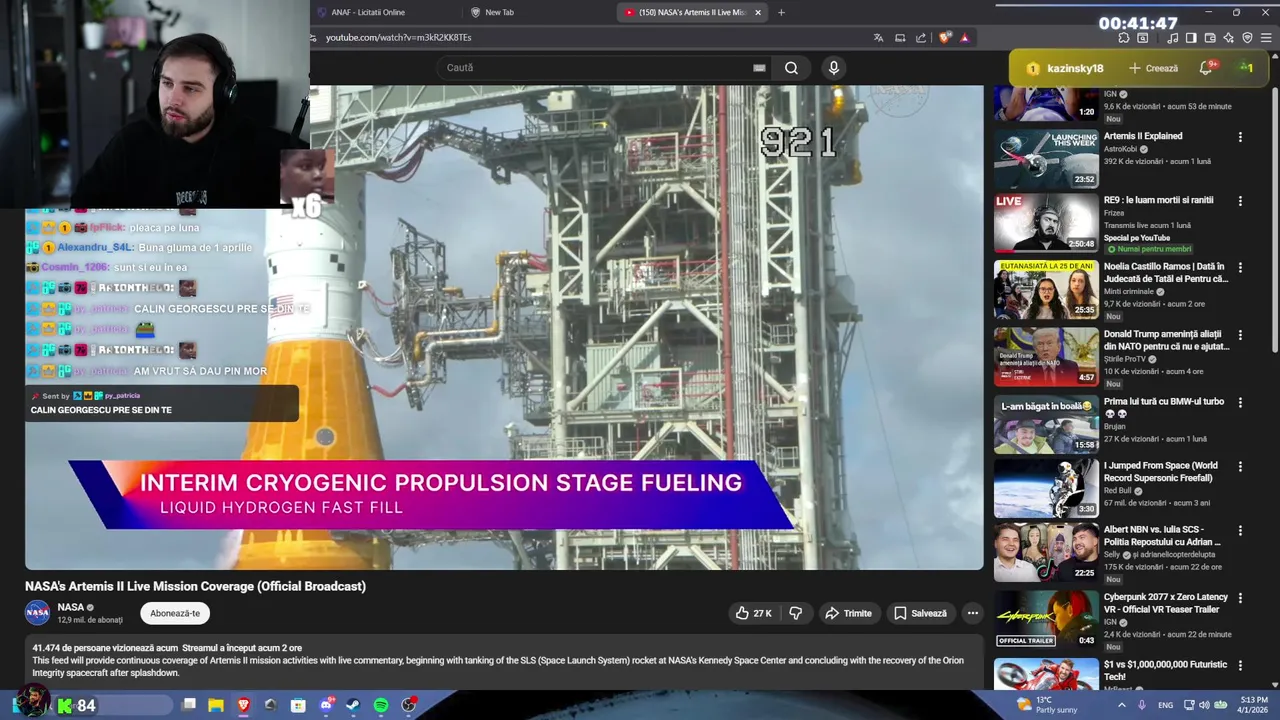
Task: Open Brave Rewards triangle icon
Action: coord(965,38)
